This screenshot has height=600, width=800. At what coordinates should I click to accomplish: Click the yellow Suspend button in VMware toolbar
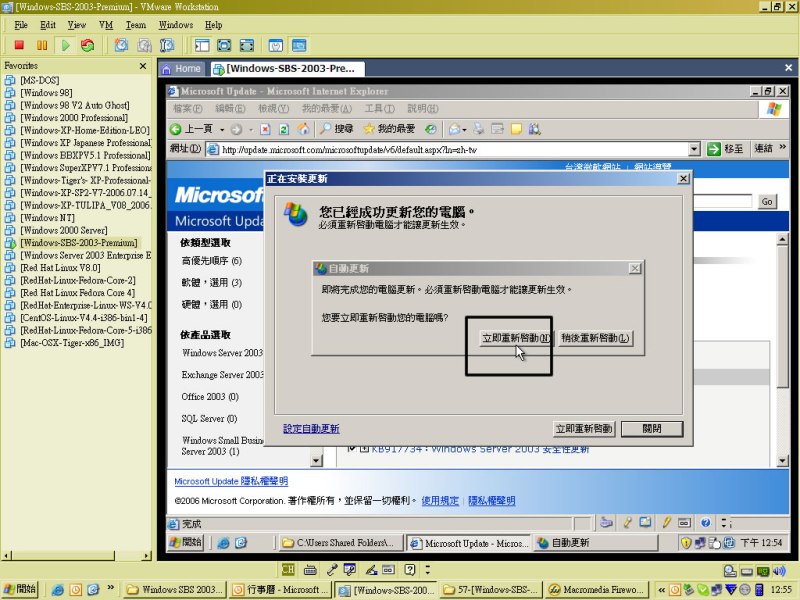tap(42, 45)
